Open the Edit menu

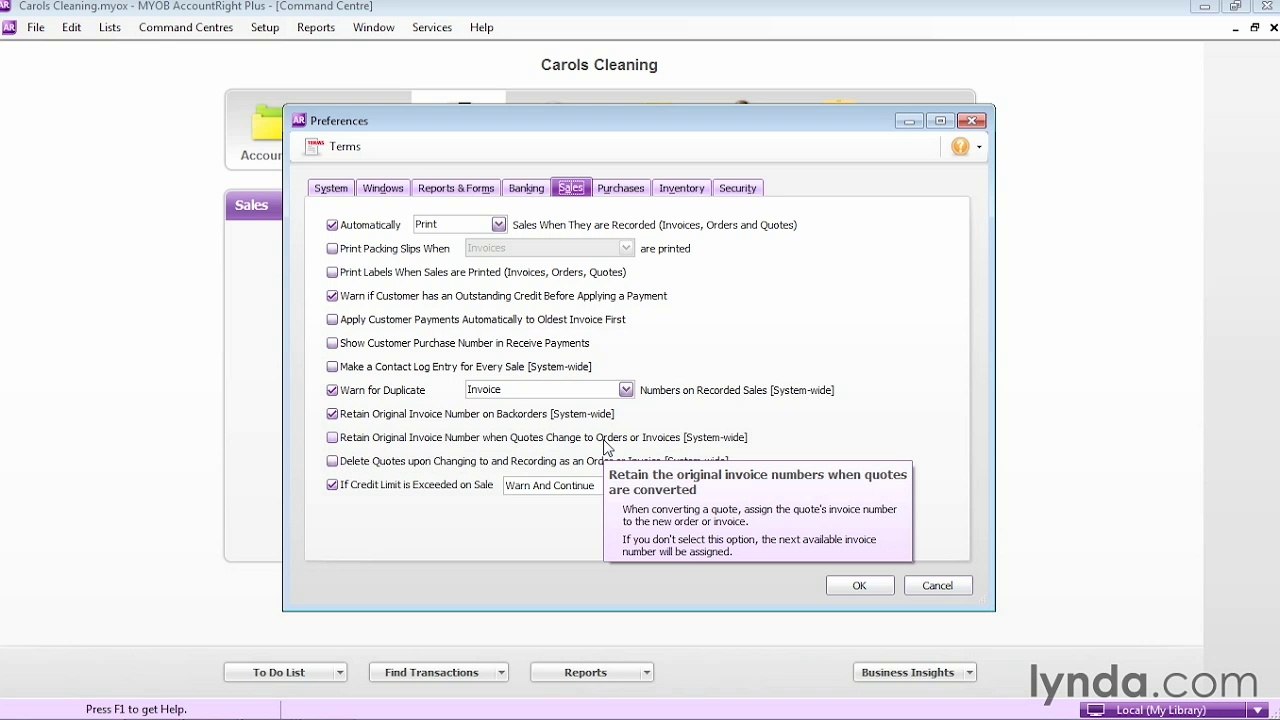tap(72, 28)
